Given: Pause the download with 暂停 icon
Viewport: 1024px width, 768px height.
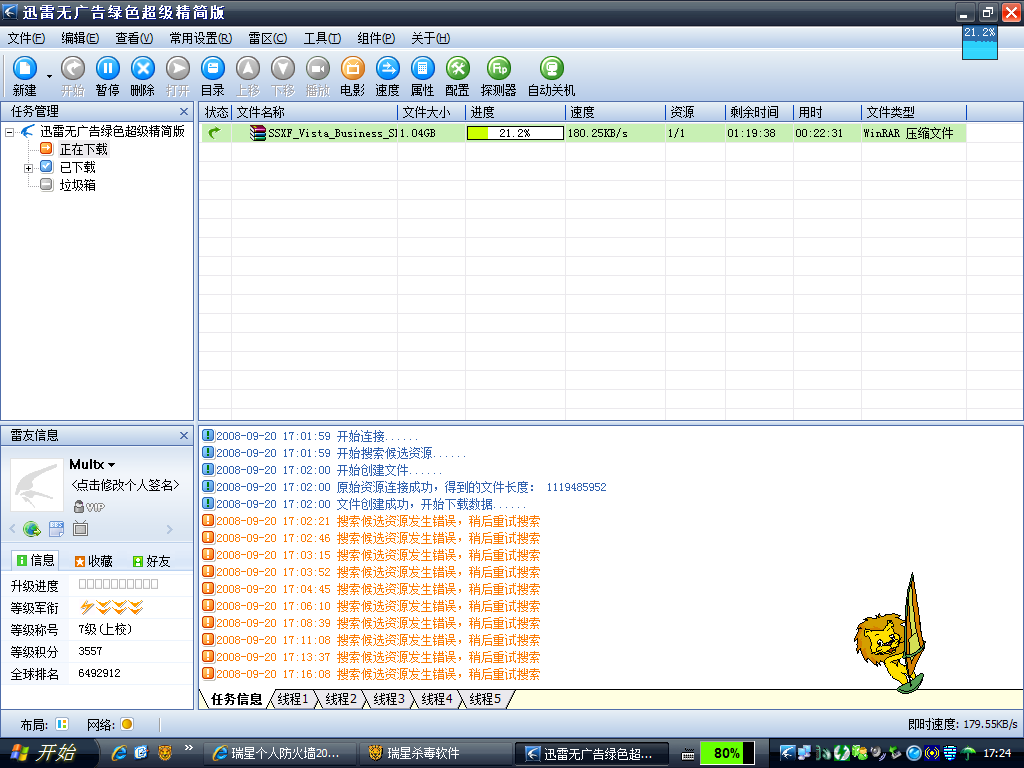Looking at the screenshot, I should (x=108, y=68).
